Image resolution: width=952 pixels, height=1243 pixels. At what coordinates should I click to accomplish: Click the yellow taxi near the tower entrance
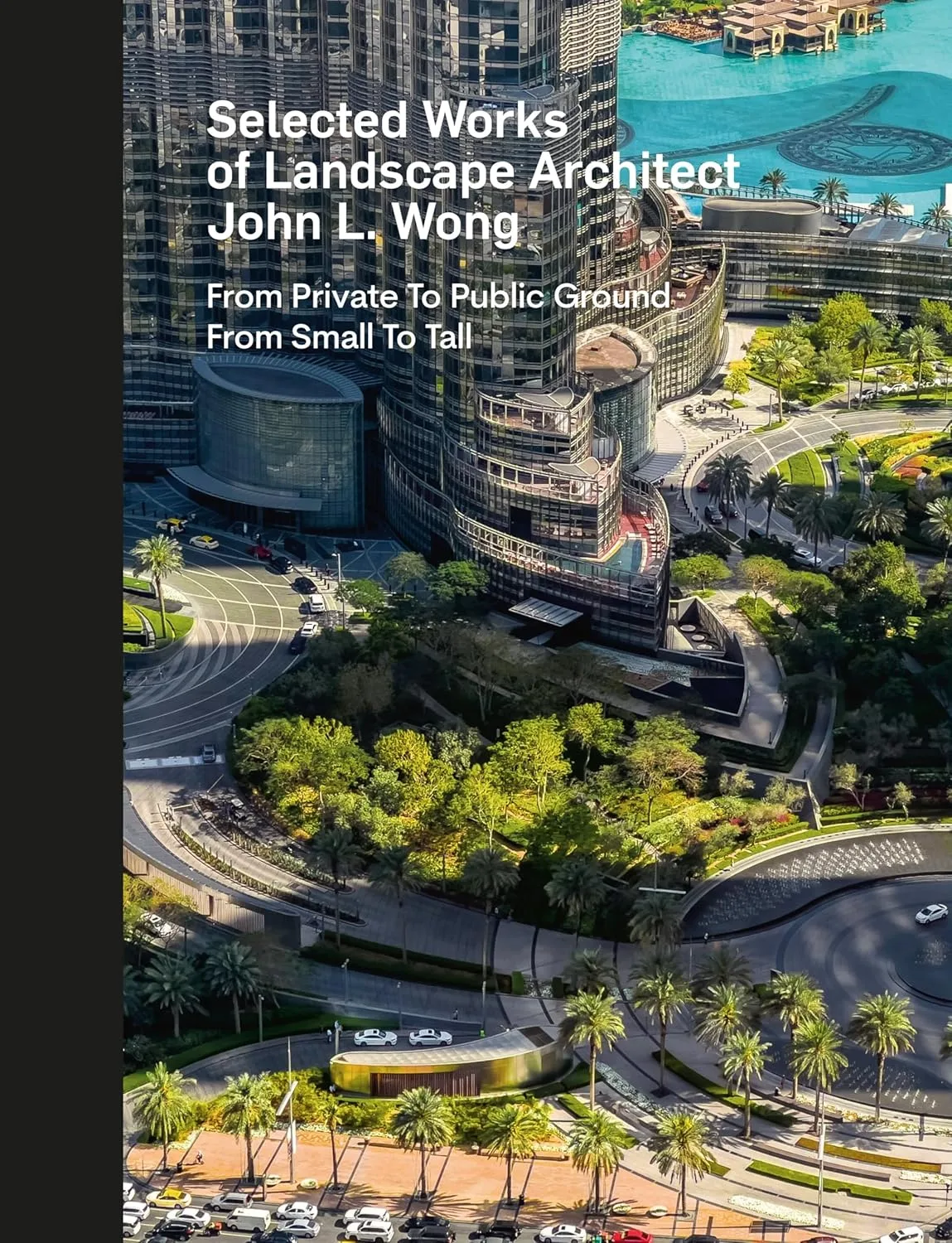click(204, 541)
